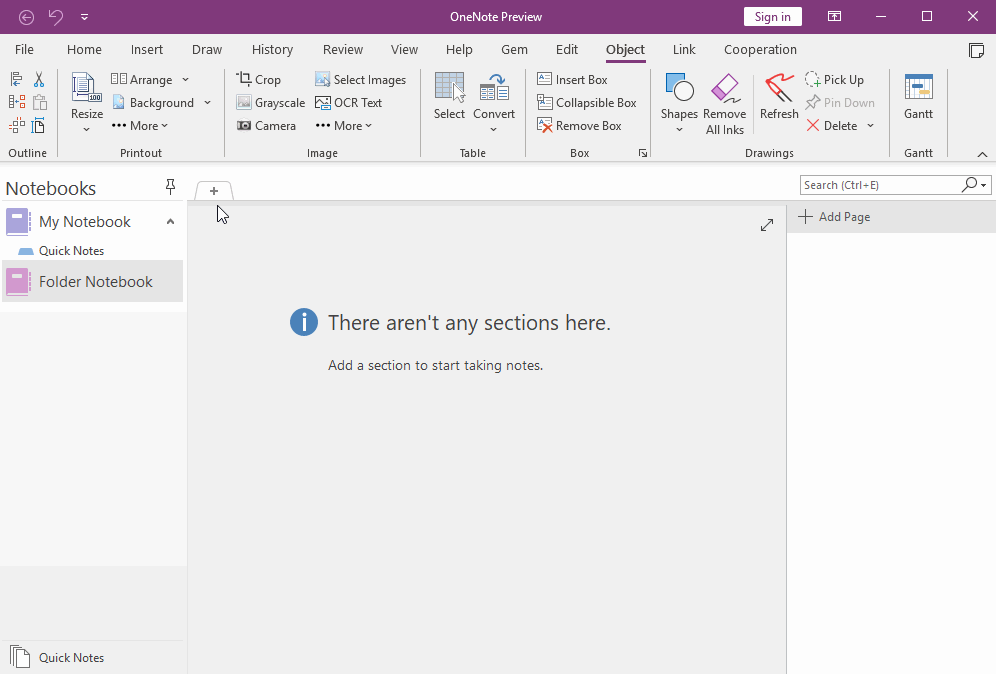The height and width of the screenshot is (674, 996).
Task: Click the grayed-out paste clipboard icon in Outline group
Action: coord(39,102)
